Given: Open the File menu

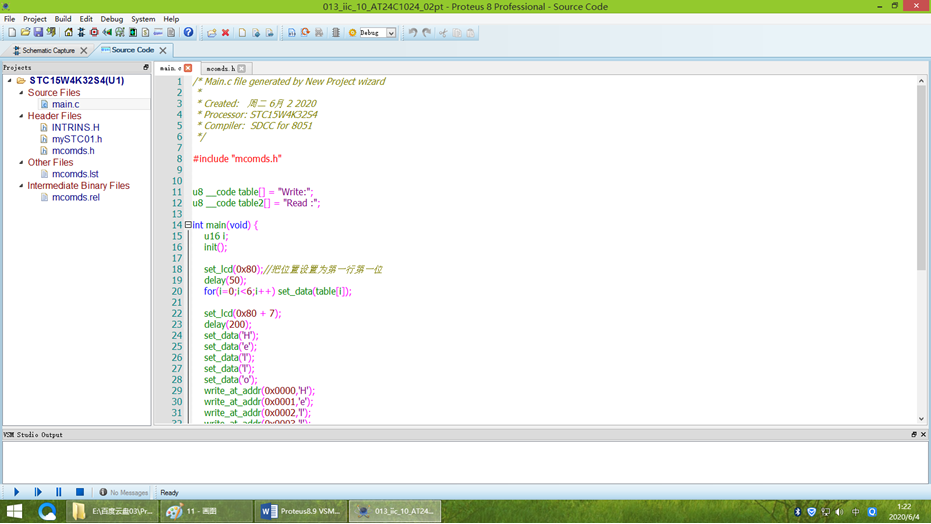Looking at the screenshot, I should tap(10, 19).
